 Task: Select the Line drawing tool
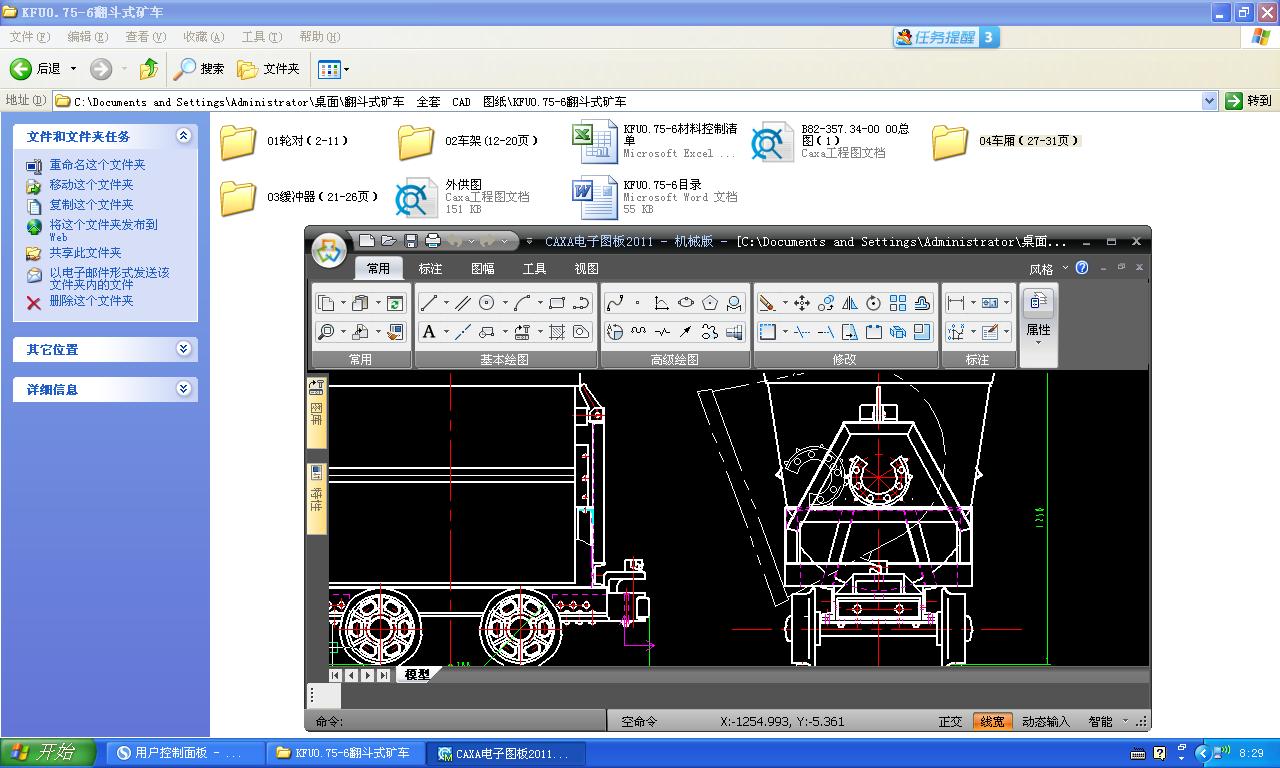(x=429, y=303)
